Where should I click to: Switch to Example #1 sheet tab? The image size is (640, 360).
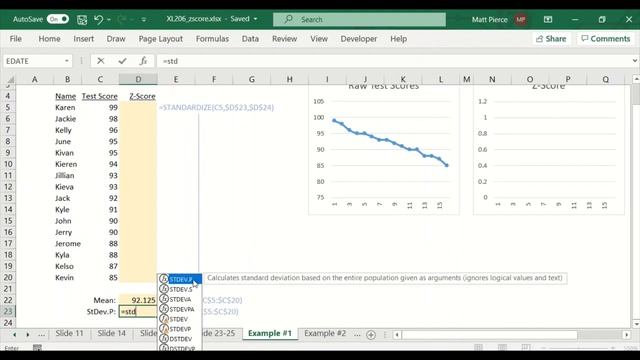point(270,333)
